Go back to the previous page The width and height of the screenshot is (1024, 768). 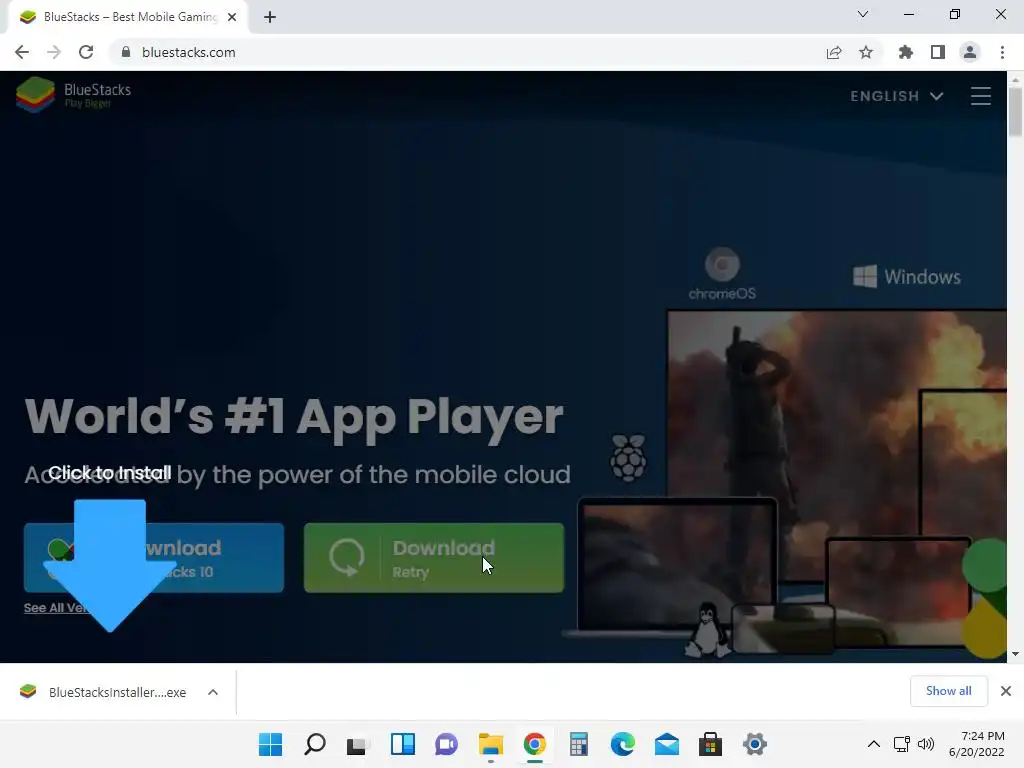tap(22, 52)
